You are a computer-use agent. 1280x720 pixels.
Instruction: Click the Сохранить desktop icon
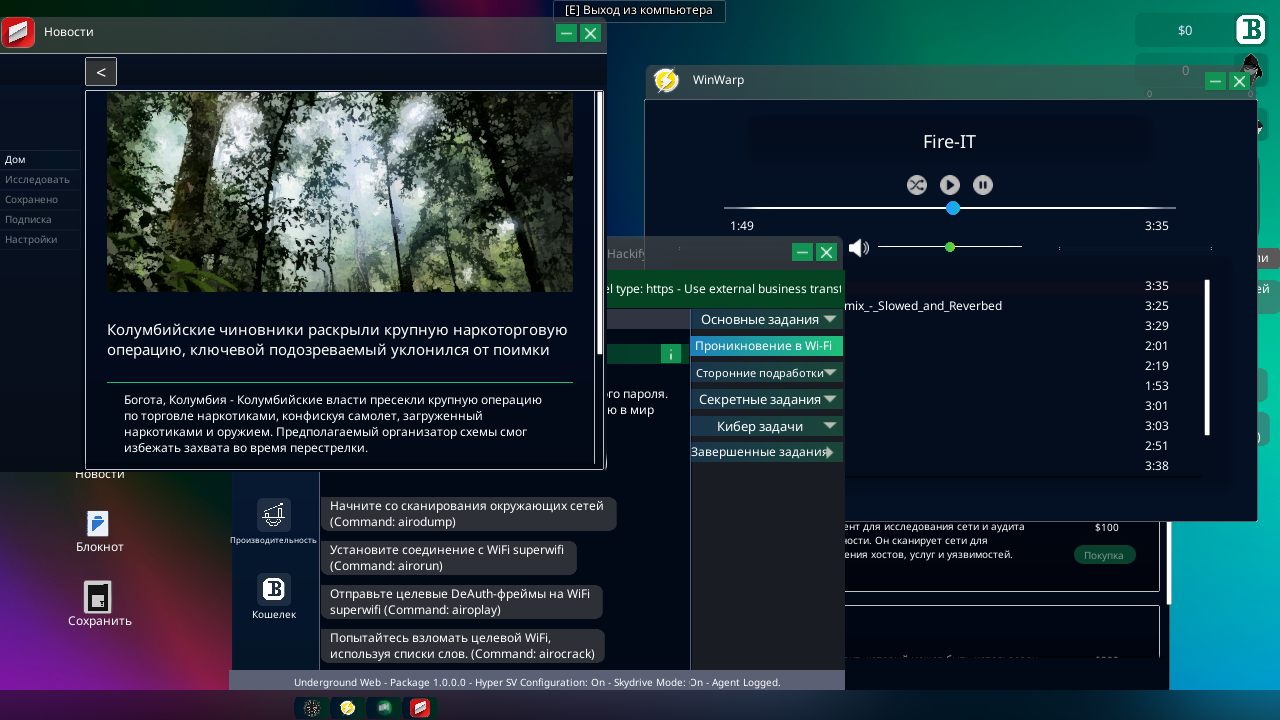coord(98,597)
